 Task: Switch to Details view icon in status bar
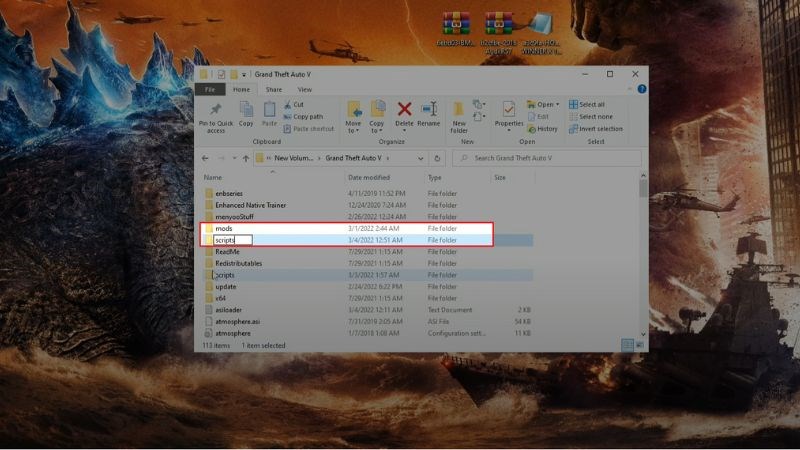pos(628,345)
